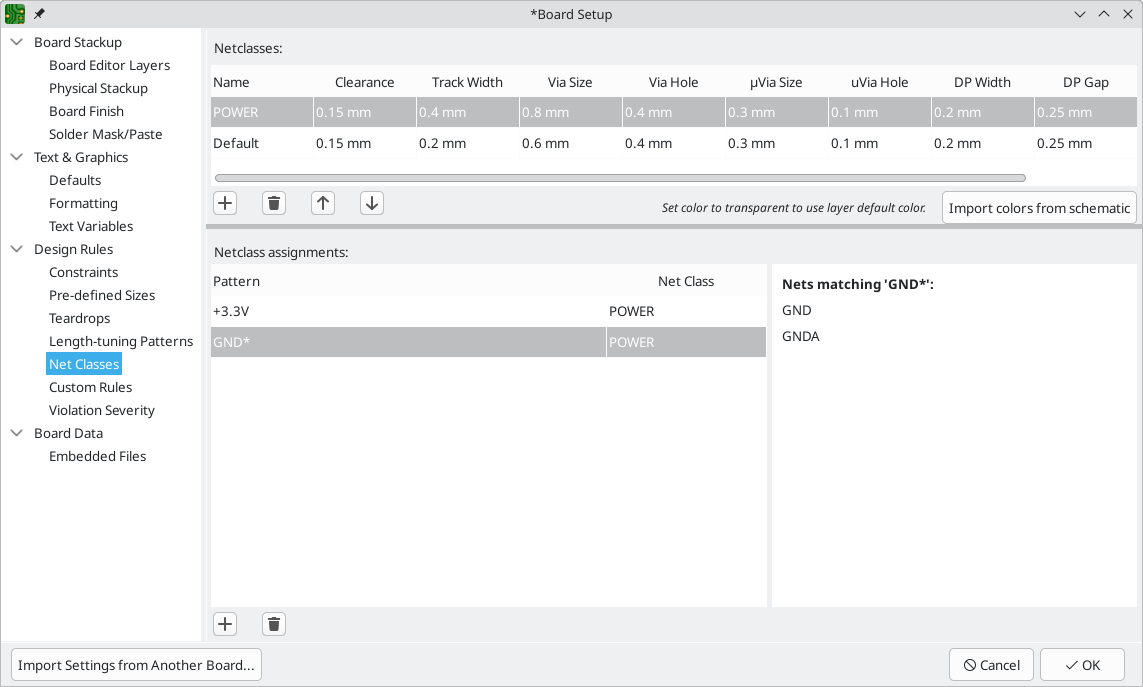This screenshot has height=687, width=1143.
Task: Move the selected netclass up
Action: coord(322,202)
